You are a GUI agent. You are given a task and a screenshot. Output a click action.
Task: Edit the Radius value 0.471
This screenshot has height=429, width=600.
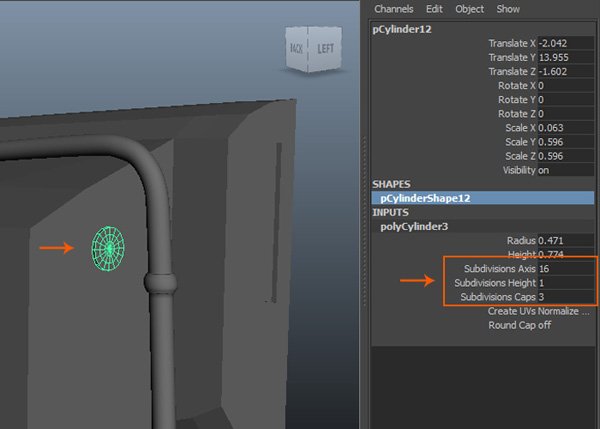566,241
